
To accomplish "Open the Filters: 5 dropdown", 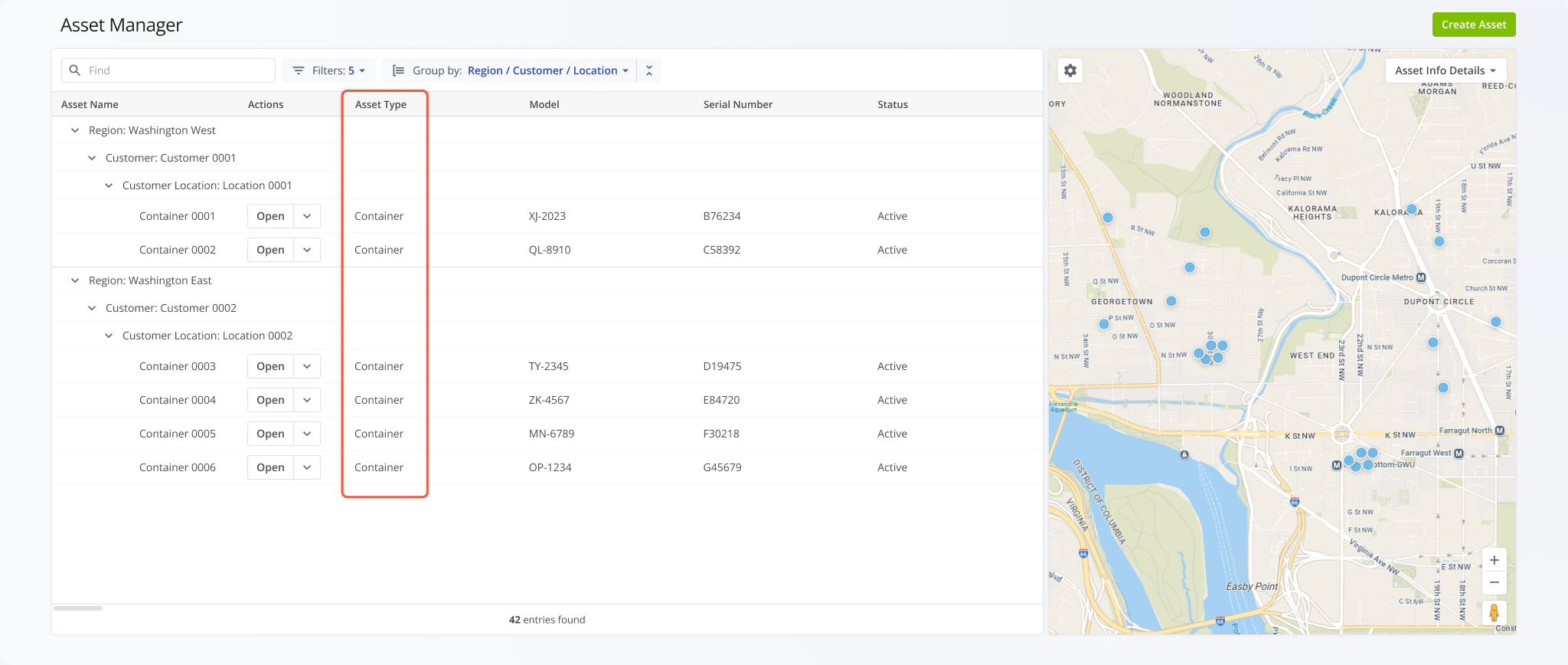I will click(x=328, y=70).
